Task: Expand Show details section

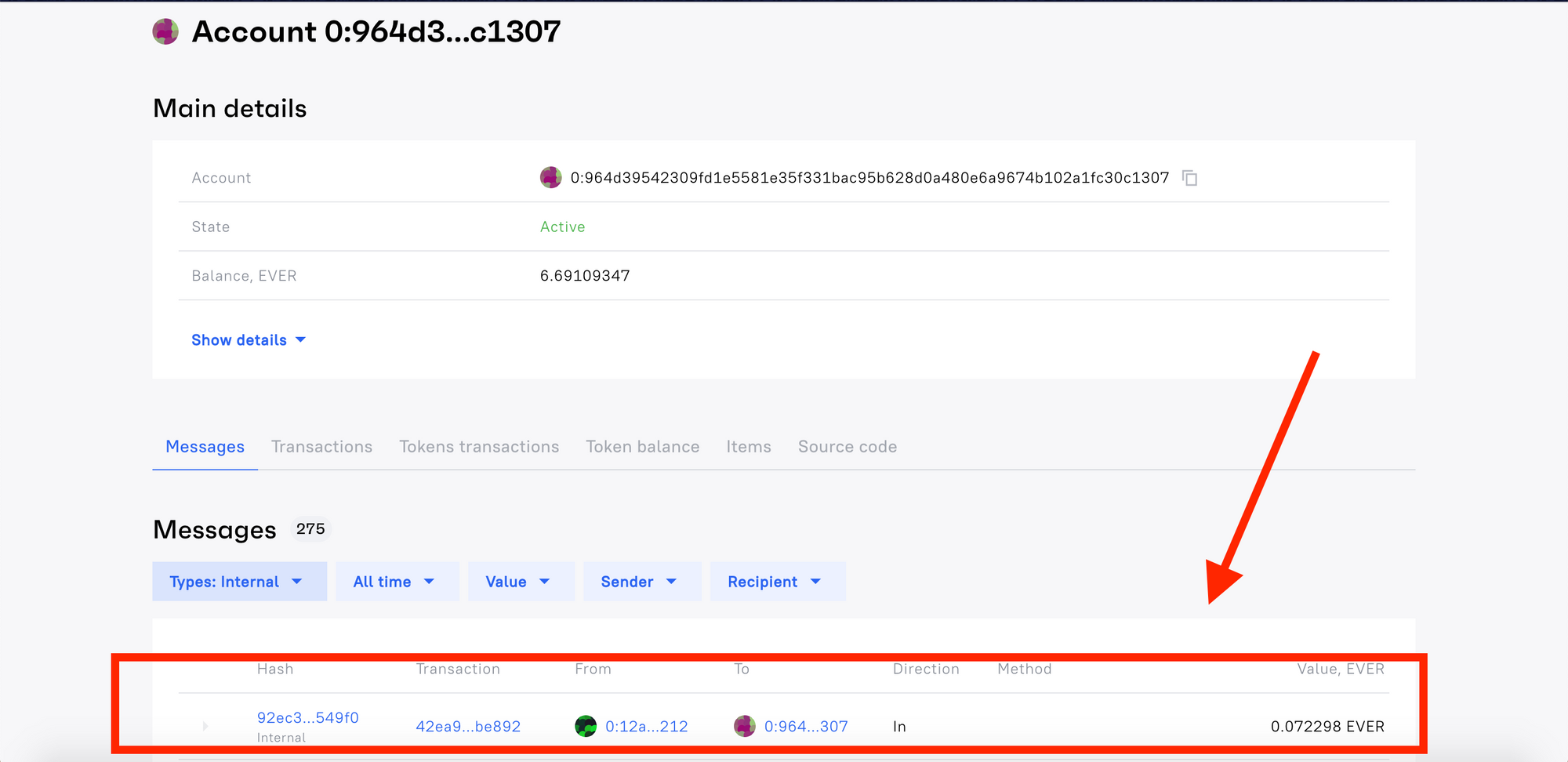Action: pos(249,340)
